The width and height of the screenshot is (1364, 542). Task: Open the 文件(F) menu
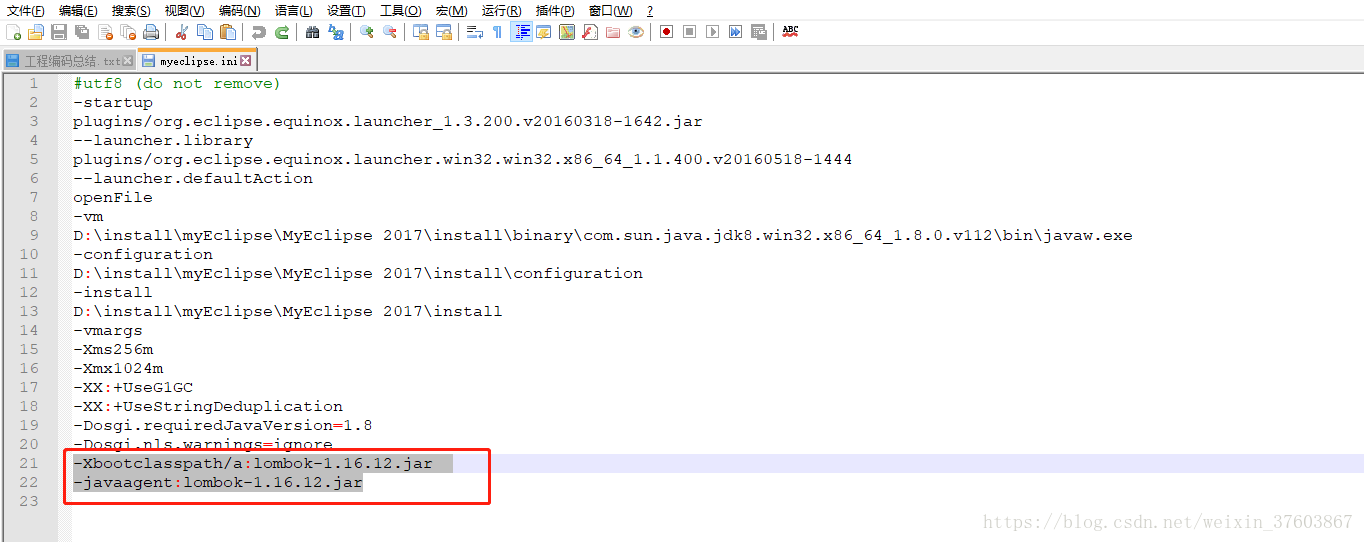(26, 10)
